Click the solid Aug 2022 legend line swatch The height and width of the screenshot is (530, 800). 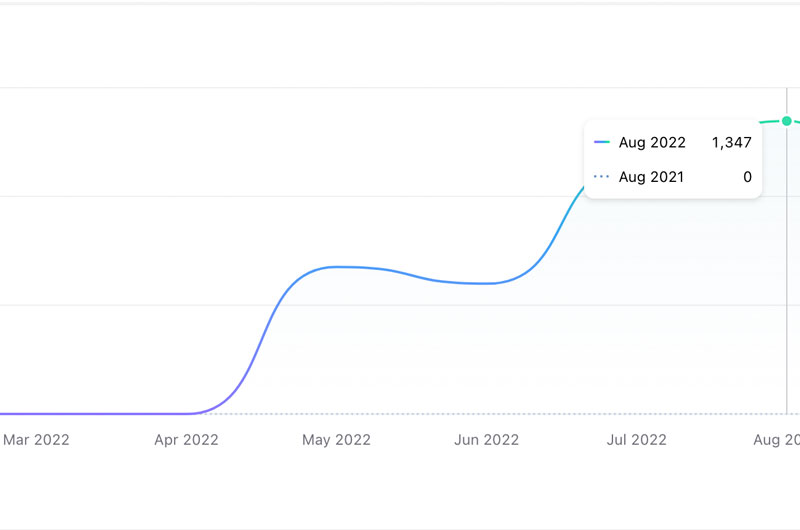tap(601, 143)
